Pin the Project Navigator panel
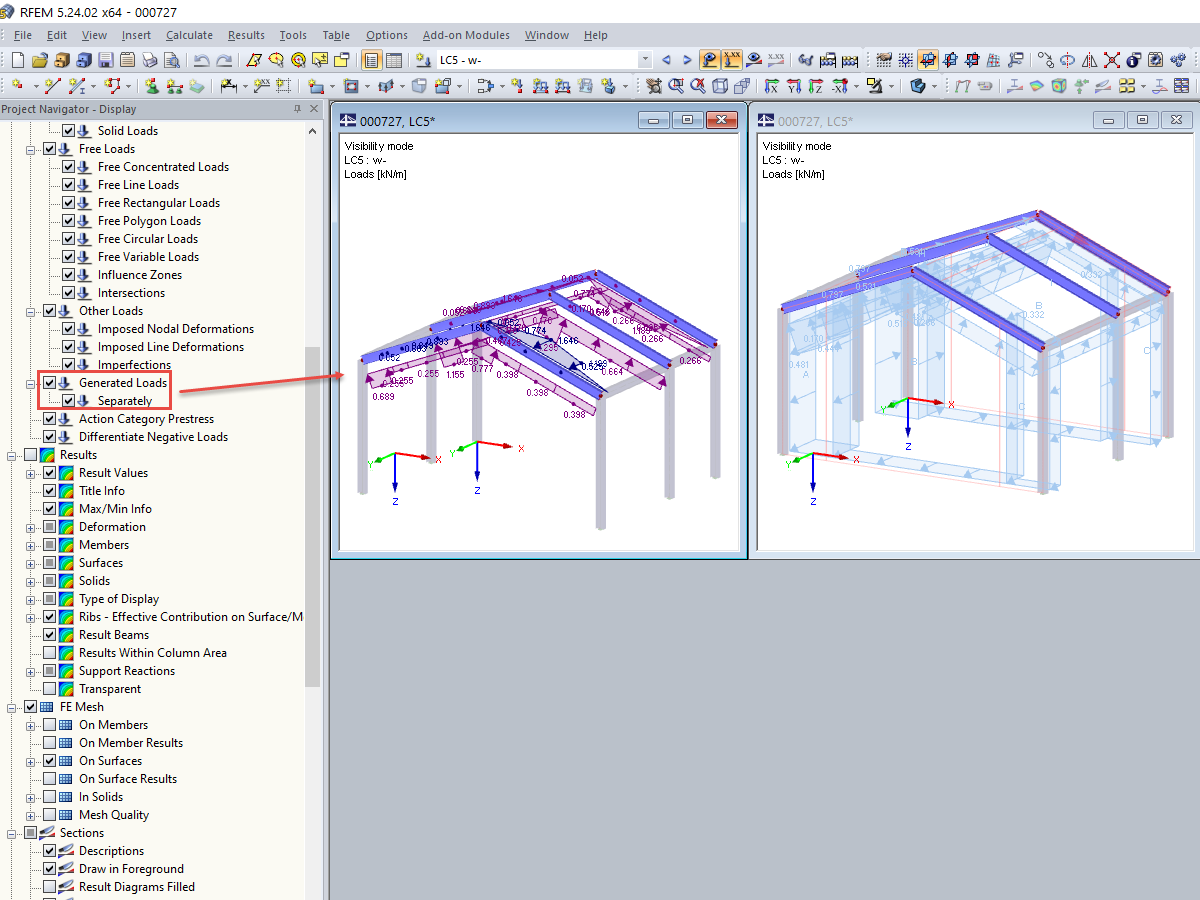The width and height of the screenshot is (1200, 900). [297, 109]
